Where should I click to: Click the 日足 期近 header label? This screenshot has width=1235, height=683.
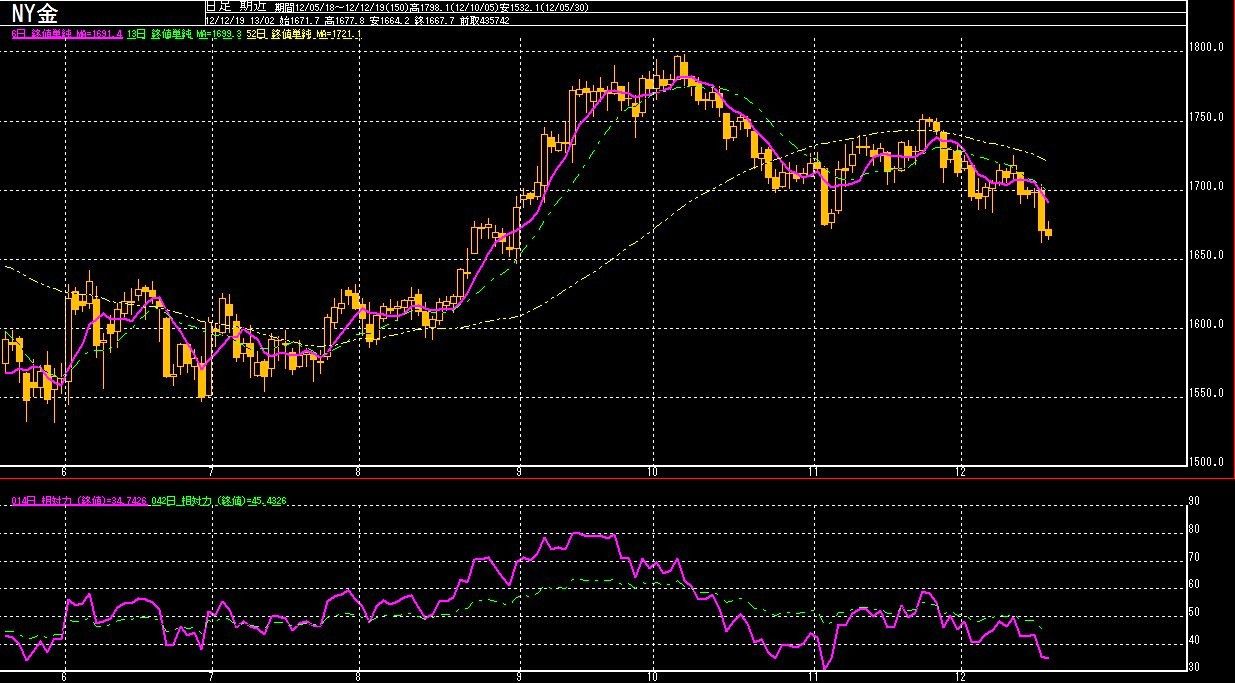click(236, 6)
